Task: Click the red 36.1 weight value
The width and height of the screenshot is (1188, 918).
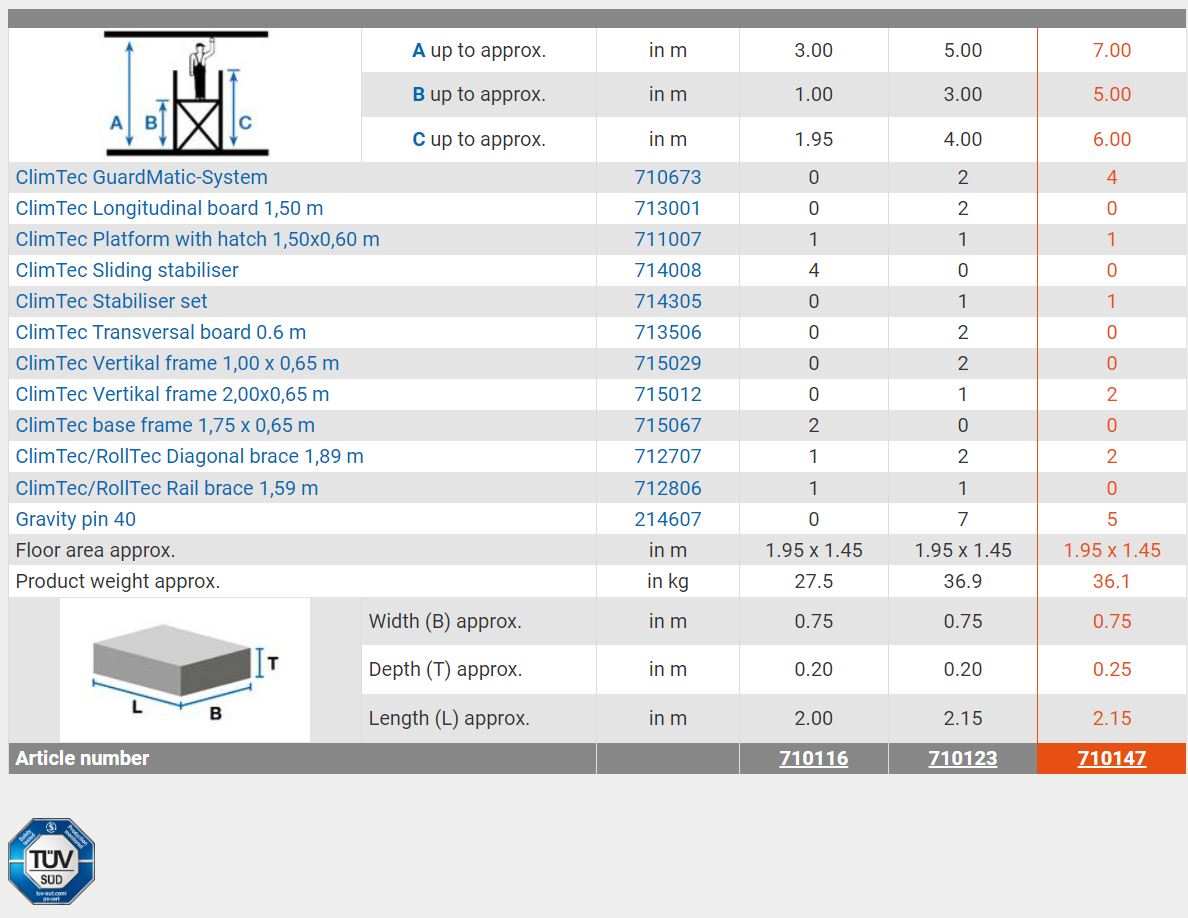Action: (x=1111, y=582)
